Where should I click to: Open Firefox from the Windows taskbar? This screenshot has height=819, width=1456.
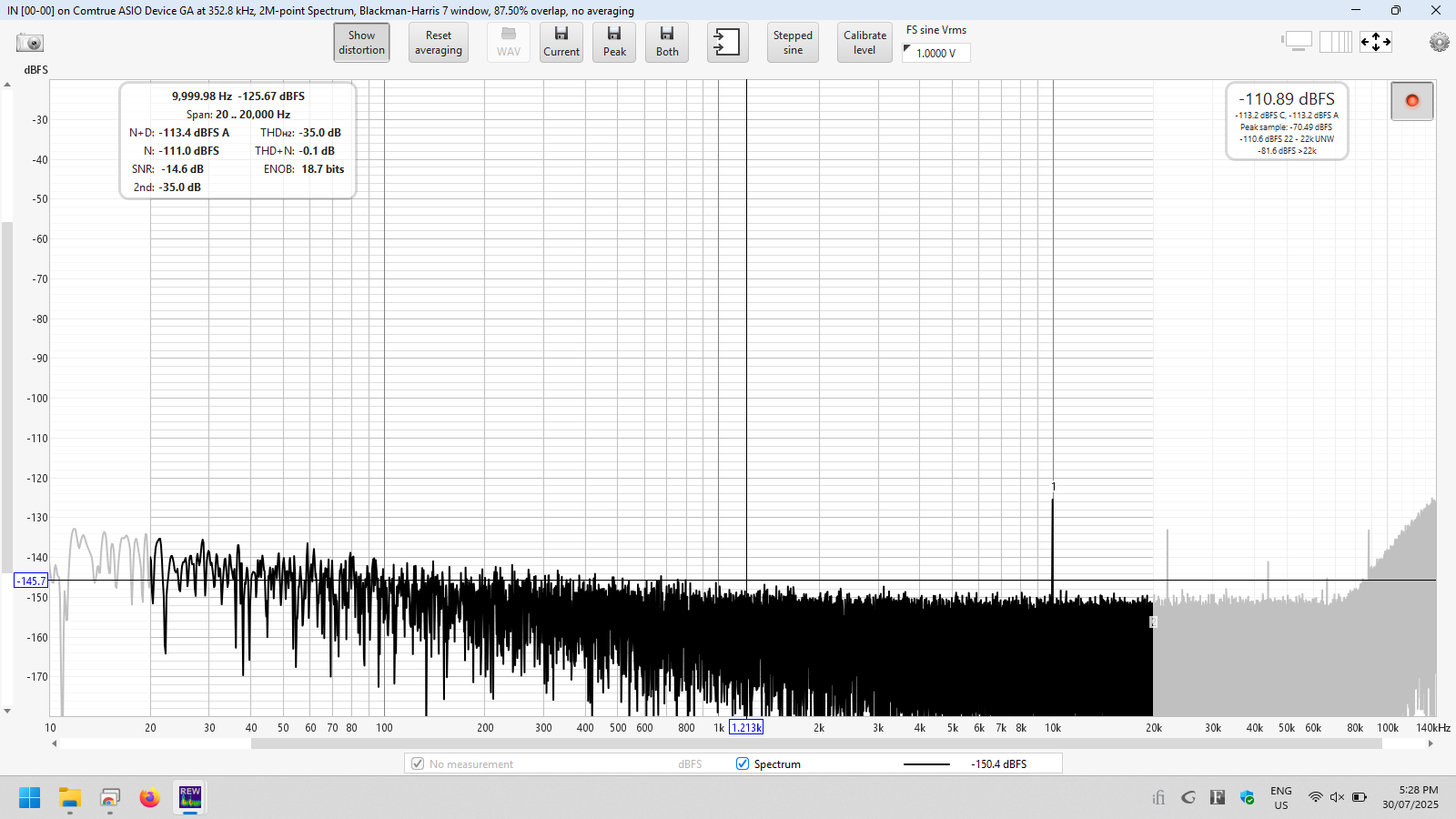click(x=149, y=798)
